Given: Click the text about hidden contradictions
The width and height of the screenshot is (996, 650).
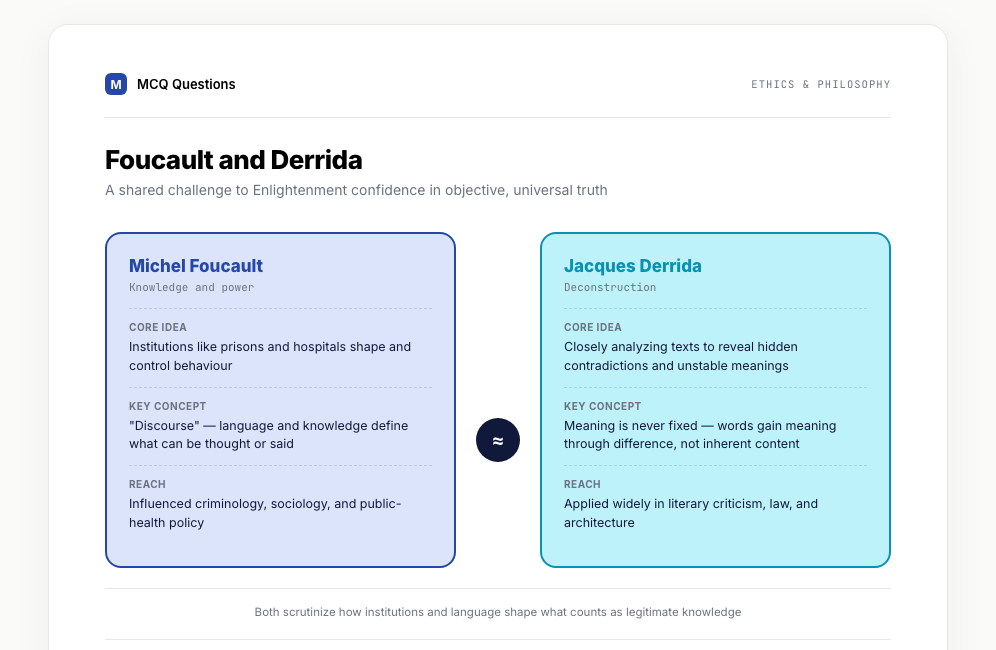Looking at the screenshot, I should (681, 356).
